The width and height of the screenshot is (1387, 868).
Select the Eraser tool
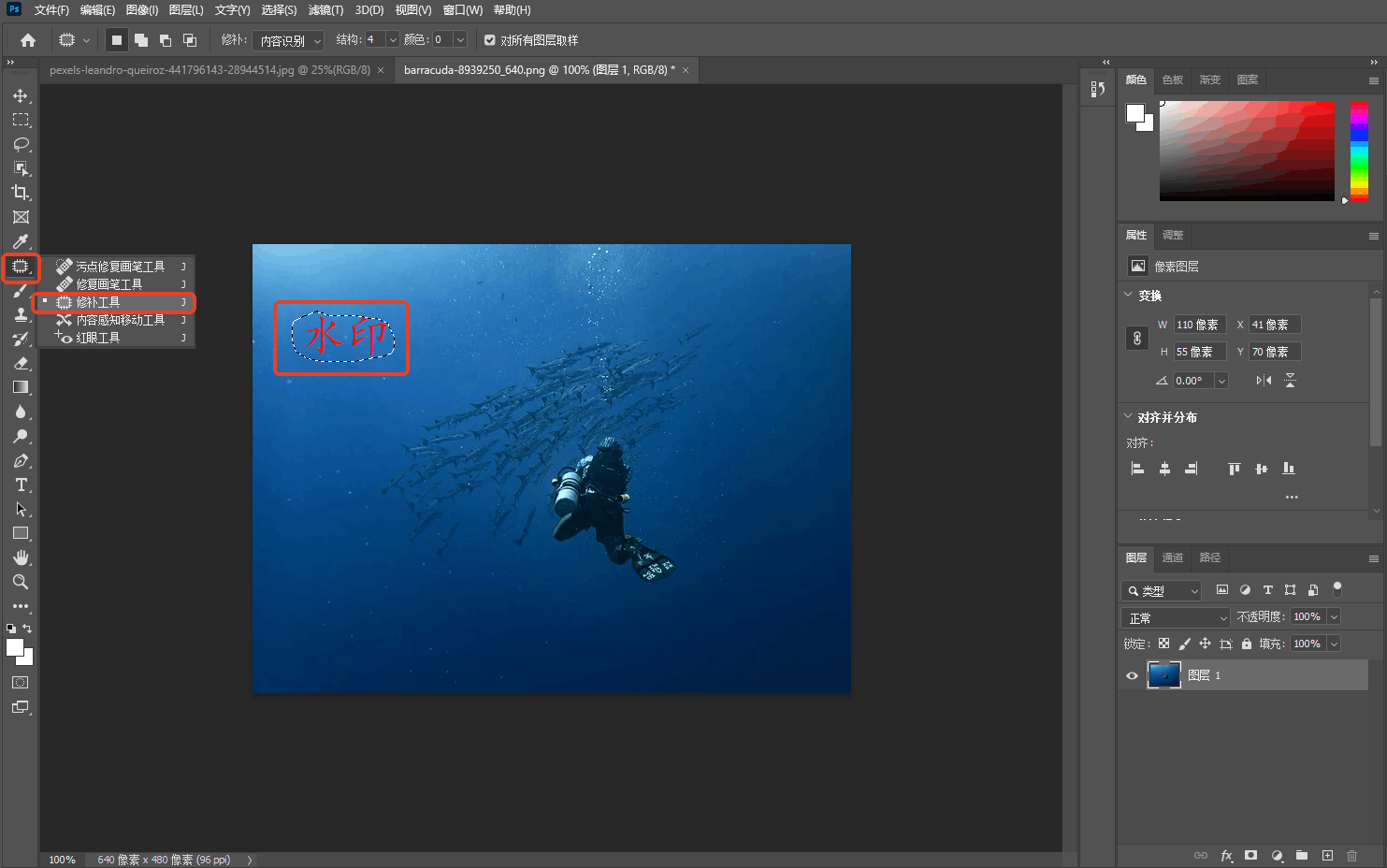21,364
